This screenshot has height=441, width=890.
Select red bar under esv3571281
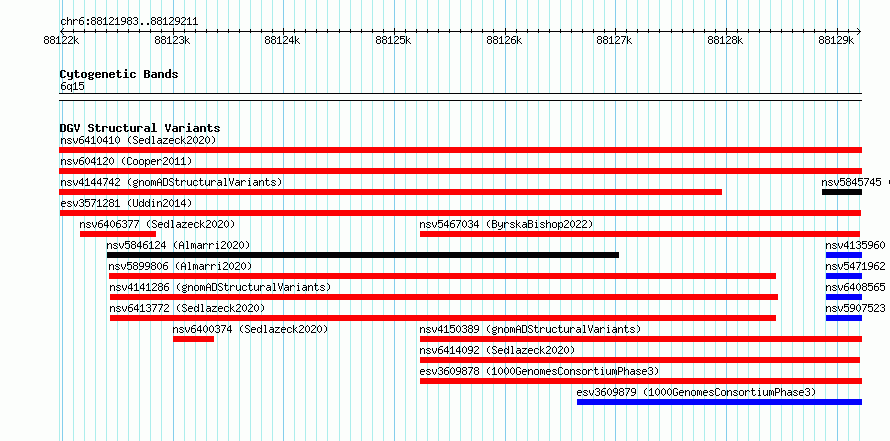click(460, 213)
